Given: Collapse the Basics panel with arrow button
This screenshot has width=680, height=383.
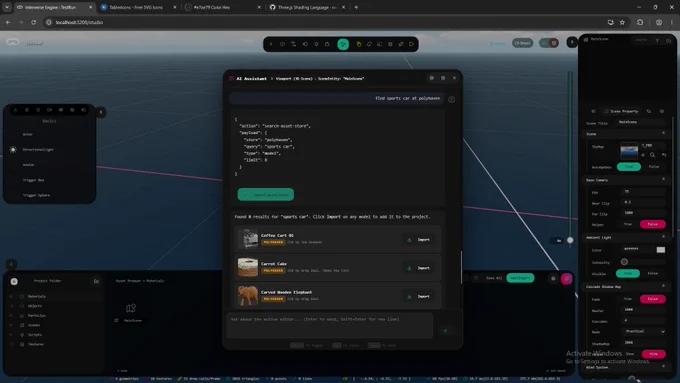Looking at the screenshot, I should click(101, 112).
